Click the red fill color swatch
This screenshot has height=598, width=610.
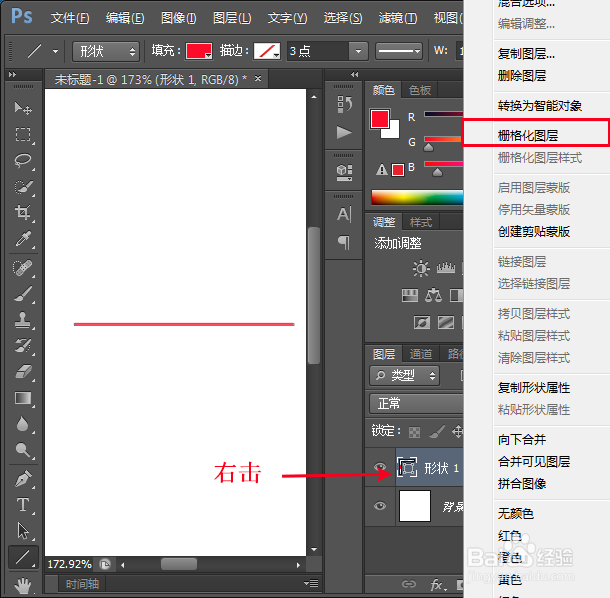pos(199,51)
